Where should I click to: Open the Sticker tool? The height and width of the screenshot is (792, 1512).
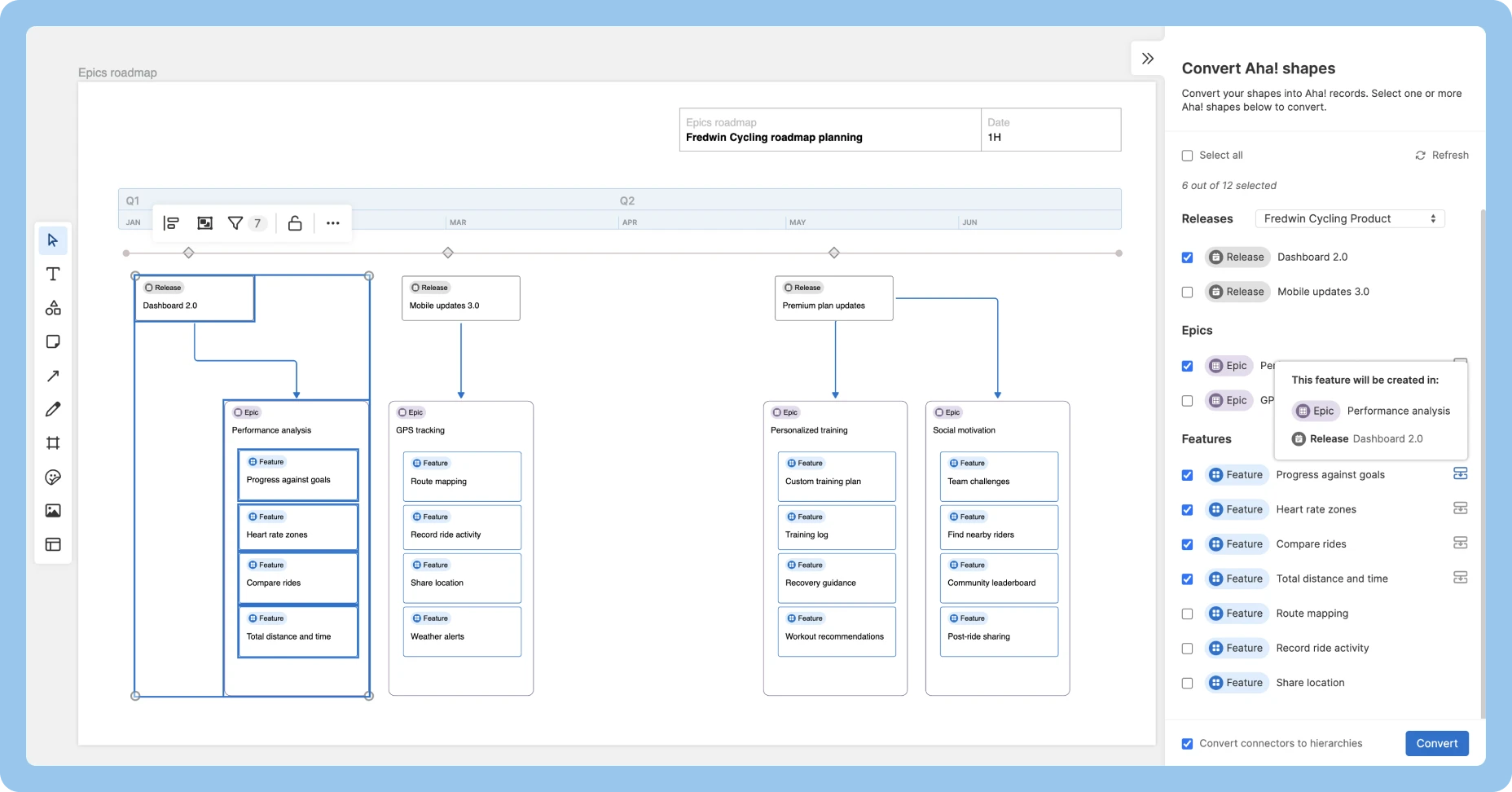(x=52, y=477)
